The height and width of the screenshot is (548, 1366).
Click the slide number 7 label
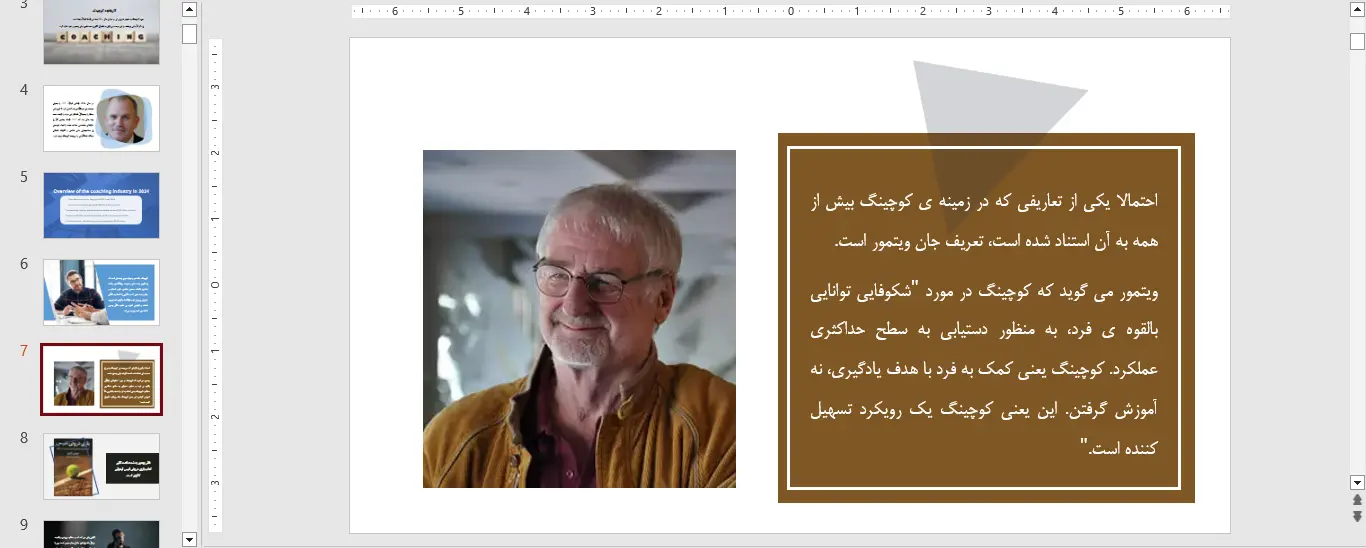click(23, 350)
